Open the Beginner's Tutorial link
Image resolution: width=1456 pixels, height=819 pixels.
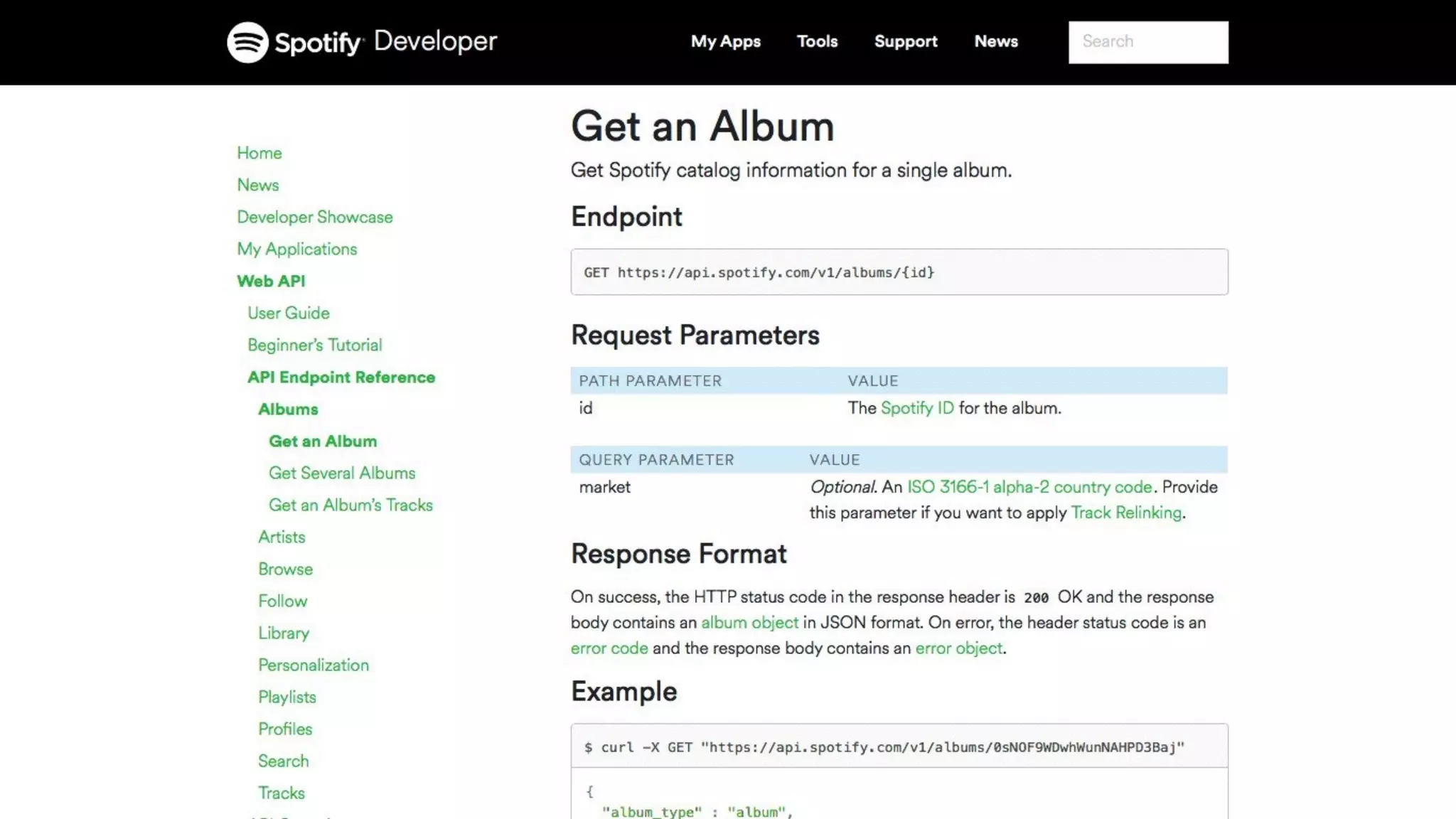point(314,345)
